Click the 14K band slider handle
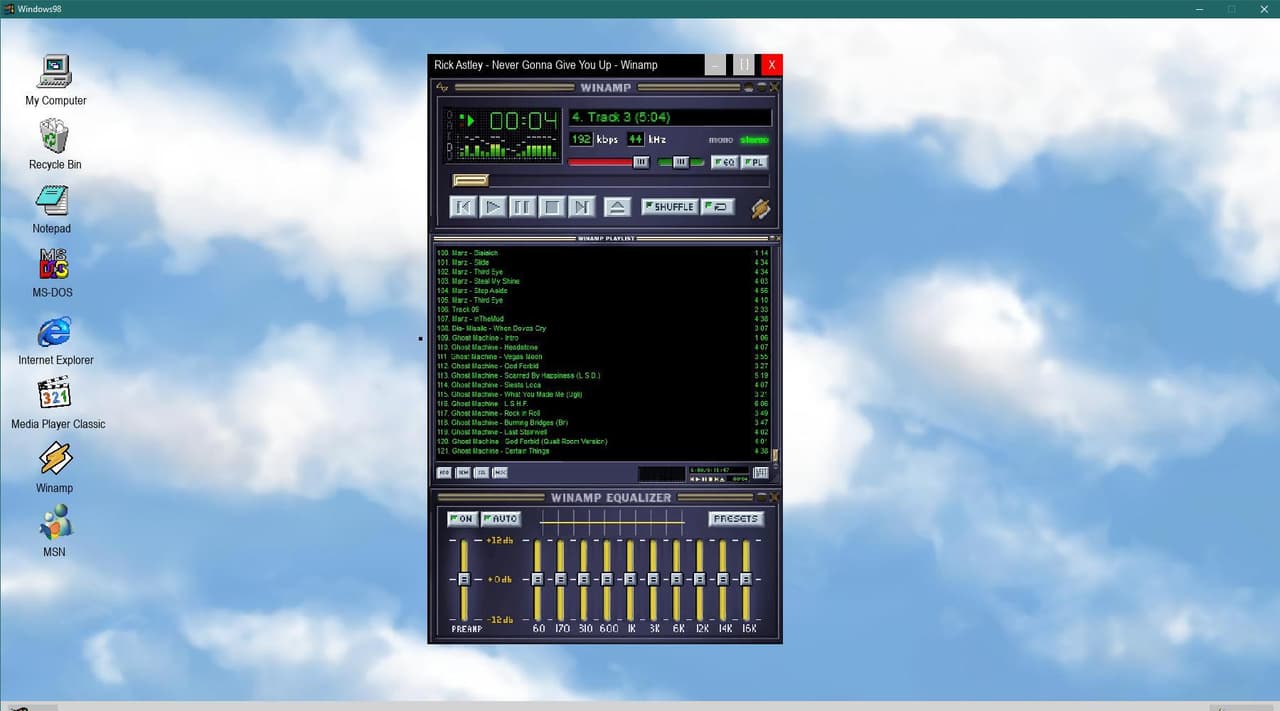Screen dimensions: 1280x711 click(723, 579)
